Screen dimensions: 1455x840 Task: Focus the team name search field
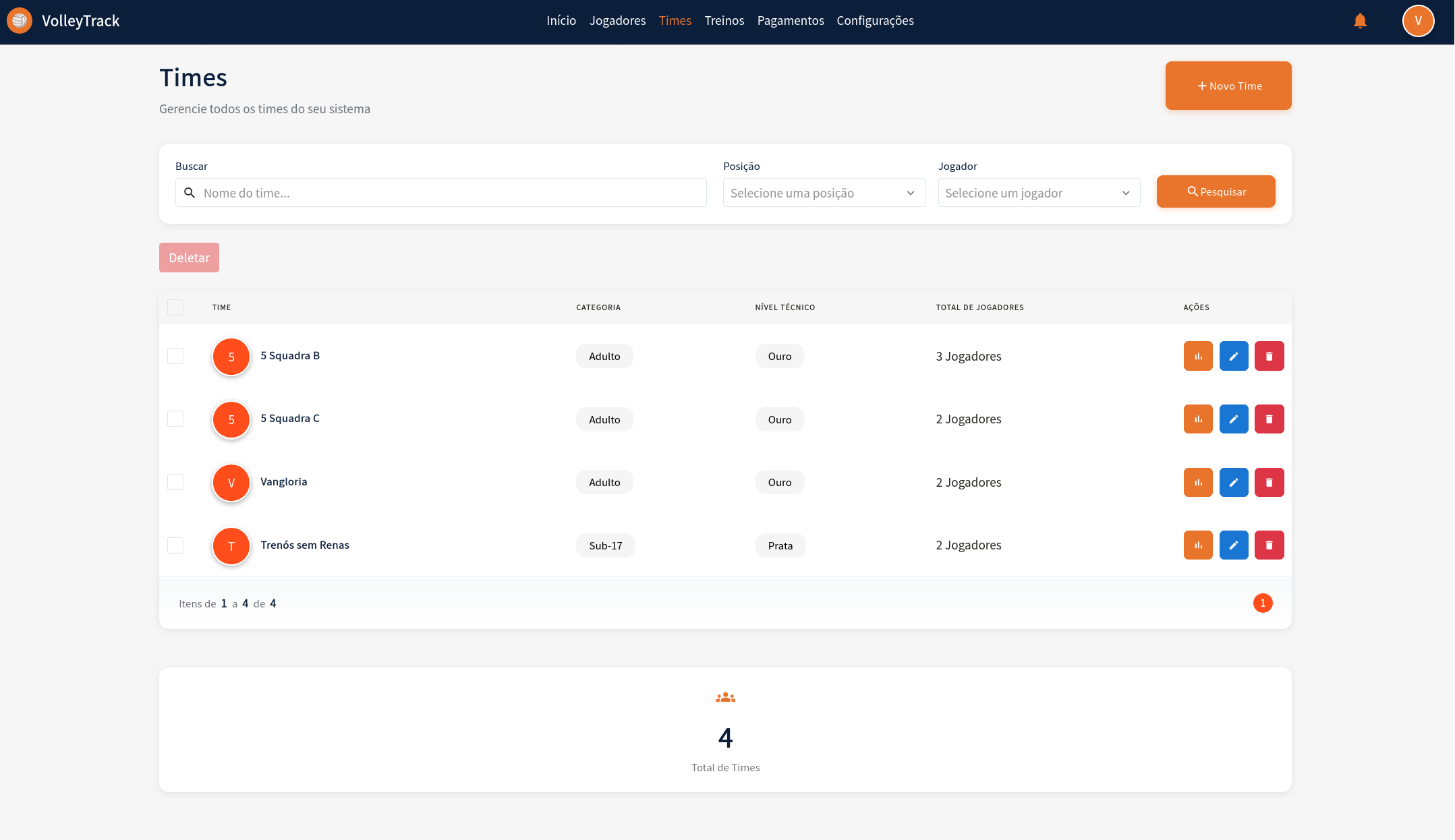coord(449,193)
